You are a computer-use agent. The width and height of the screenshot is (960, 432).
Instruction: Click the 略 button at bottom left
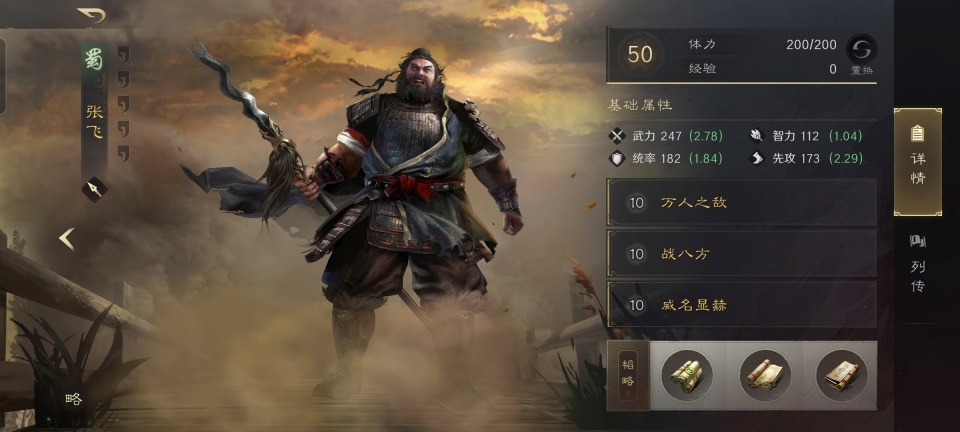click(73, 399)
